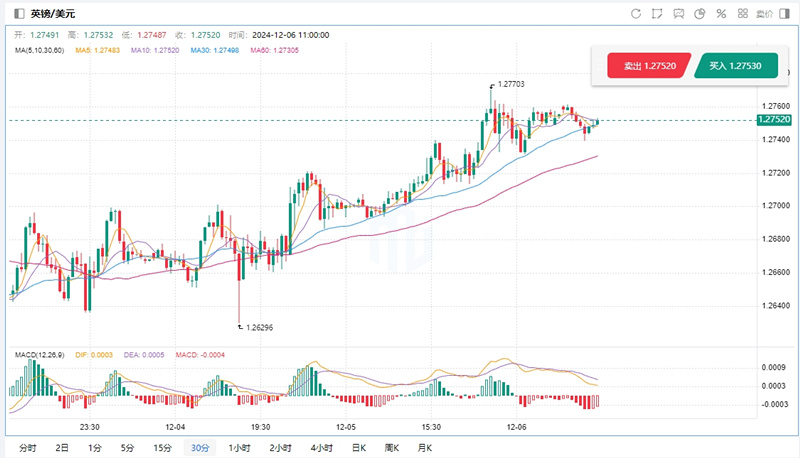
Task: Toggle the 卖价 price display
Action: (x=765, y=14)
